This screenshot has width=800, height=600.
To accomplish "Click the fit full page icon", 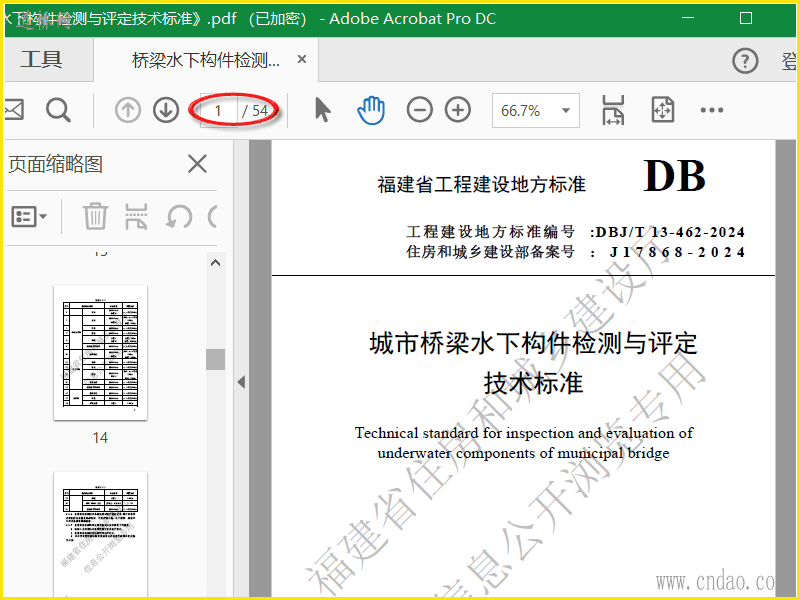I will [x=663, y=110].
